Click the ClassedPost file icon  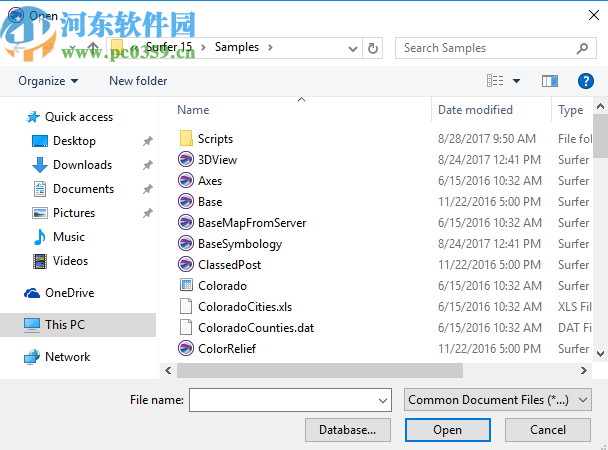tap(186, 264)
